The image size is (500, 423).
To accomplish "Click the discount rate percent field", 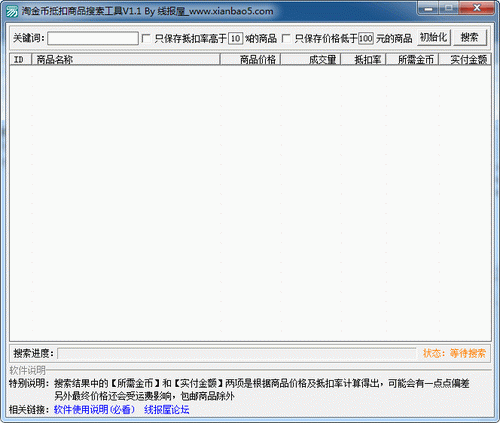I will tap(236, 38).
